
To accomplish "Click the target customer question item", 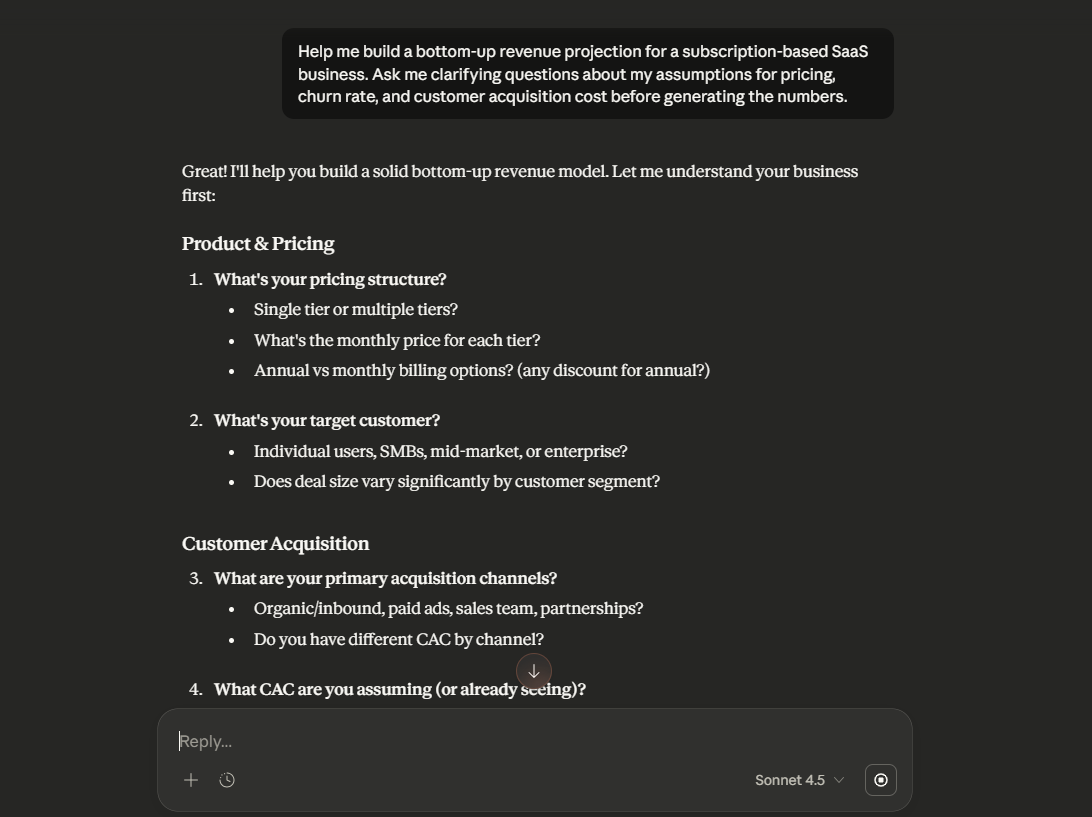I will (x=327, y=420).
